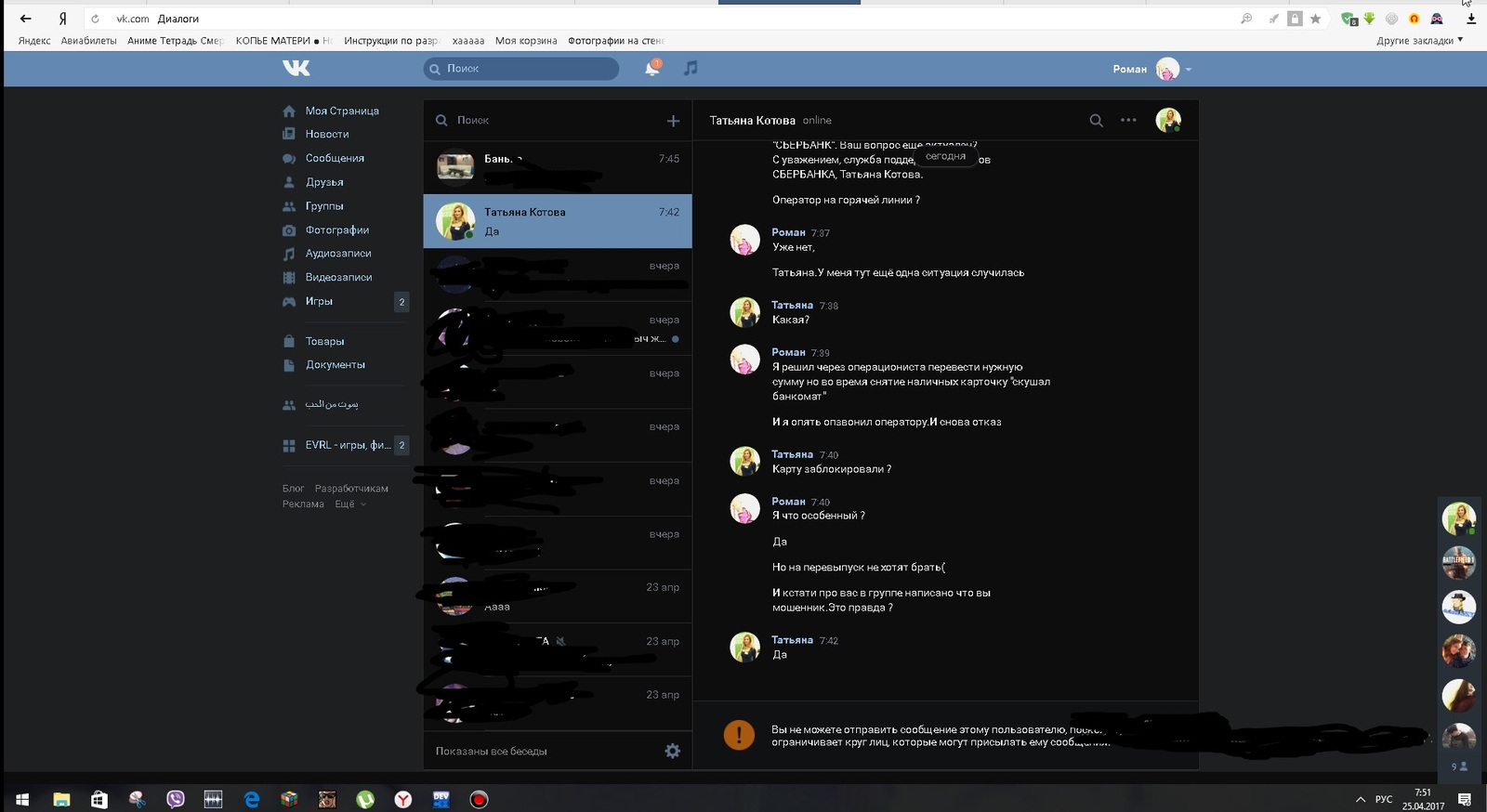Open the Edge browser from the taskbar

[251, 799]
